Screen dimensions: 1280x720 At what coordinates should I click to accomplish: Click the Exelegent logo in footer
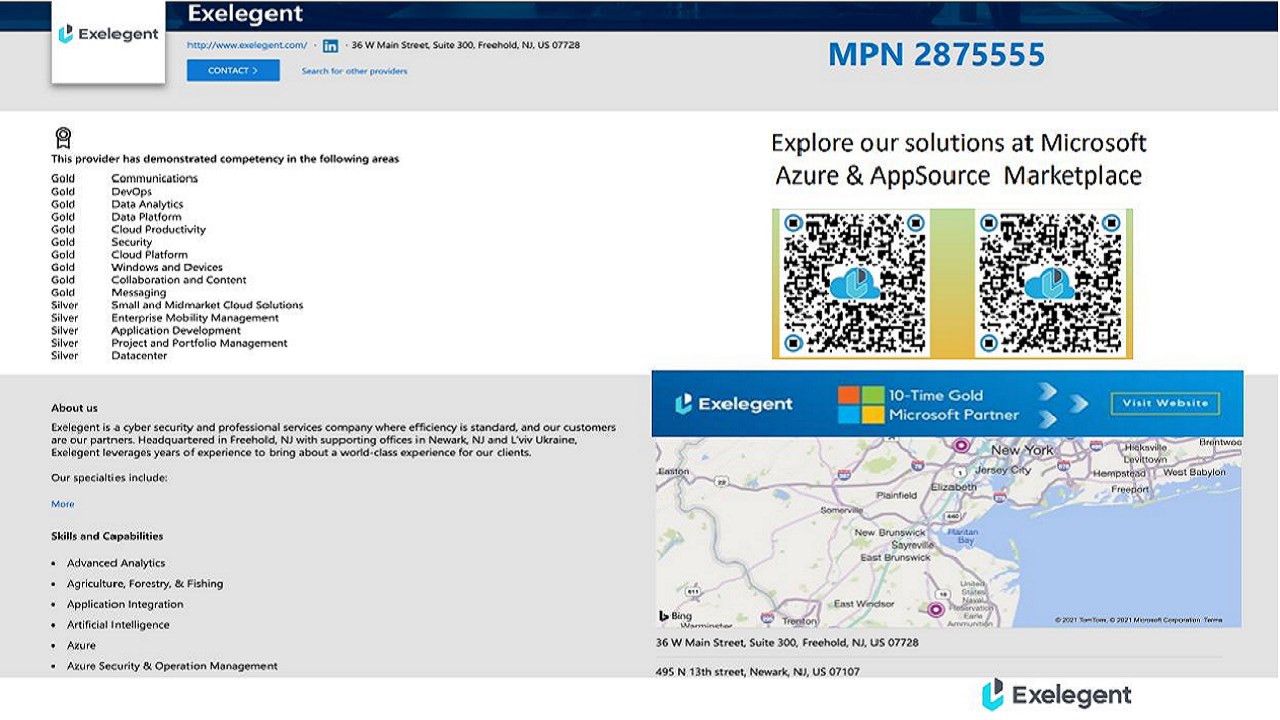point(1057,695)
